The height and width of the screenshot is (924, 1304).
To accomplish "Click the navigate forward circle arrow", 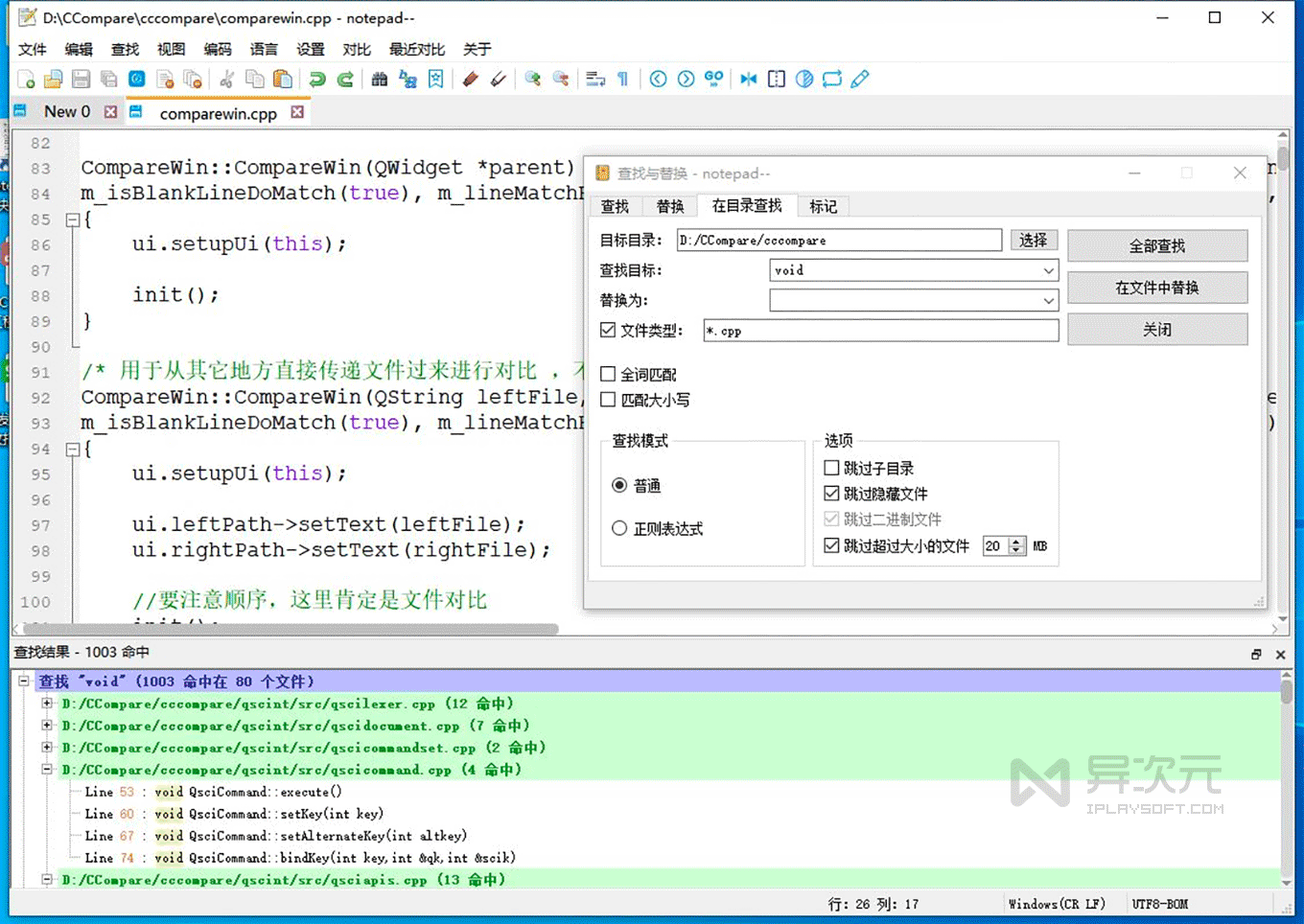I will click(686, 80).
